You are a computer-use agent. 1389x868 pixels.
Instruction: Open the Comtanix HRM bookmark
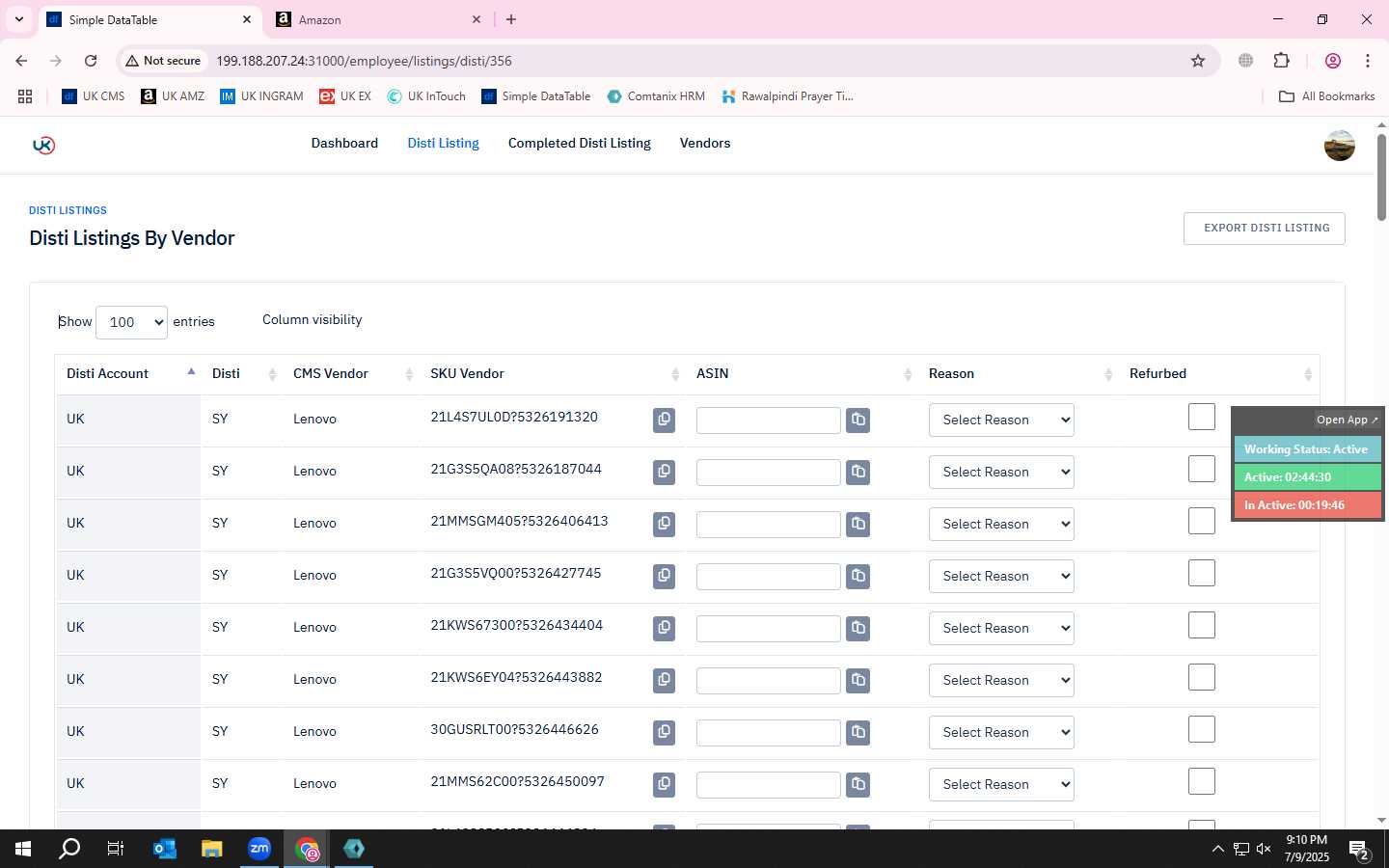point(656,96)
